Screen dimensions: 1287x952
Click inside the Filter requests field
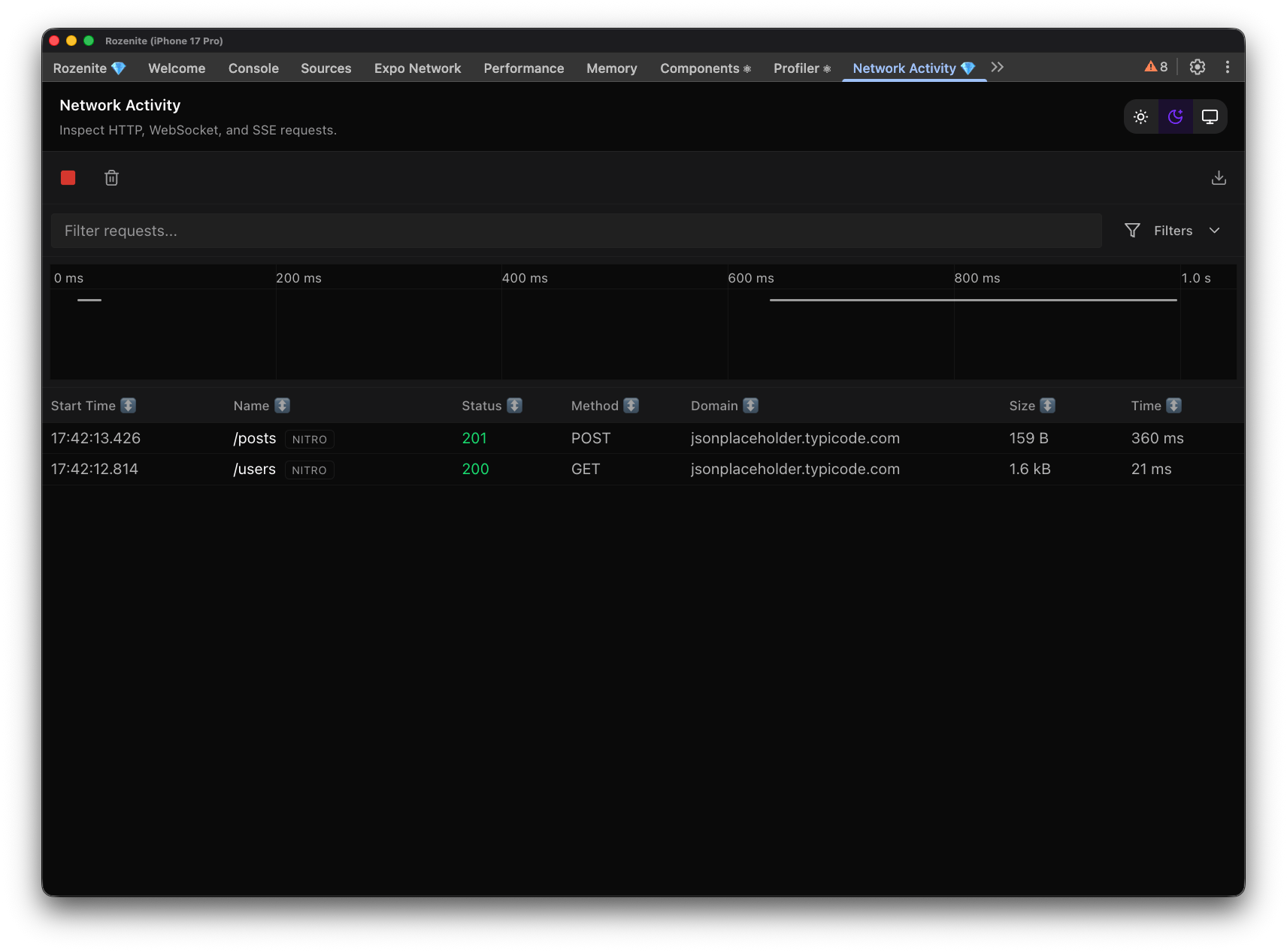577,231
